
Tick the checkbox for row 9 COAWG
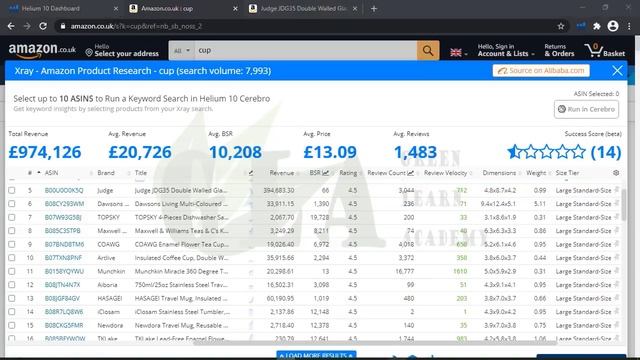click(11, 244)
